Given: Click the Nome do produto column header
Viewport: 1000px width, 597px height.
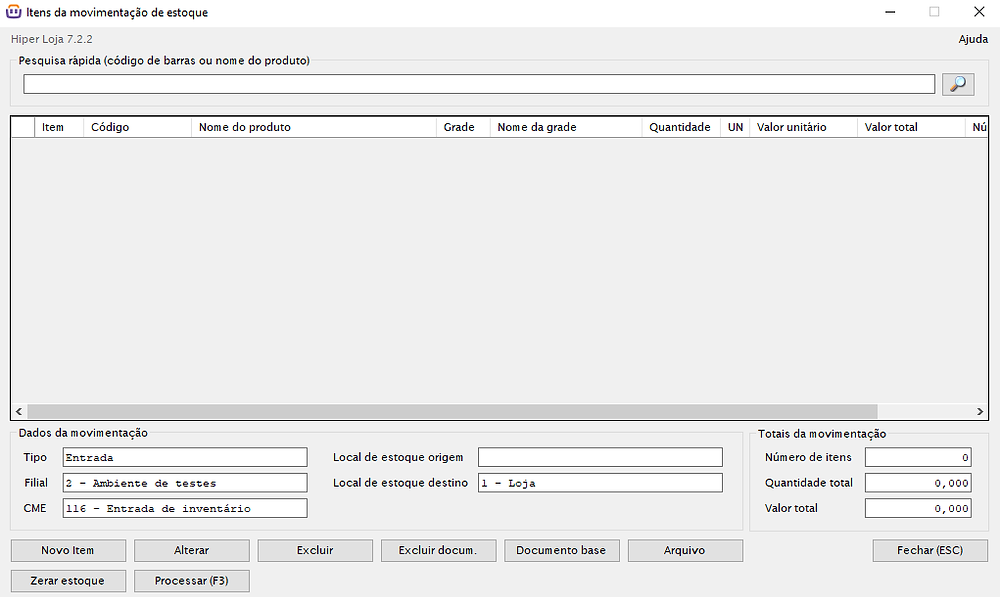Looking at the screenshot, I should coord(314,127).
